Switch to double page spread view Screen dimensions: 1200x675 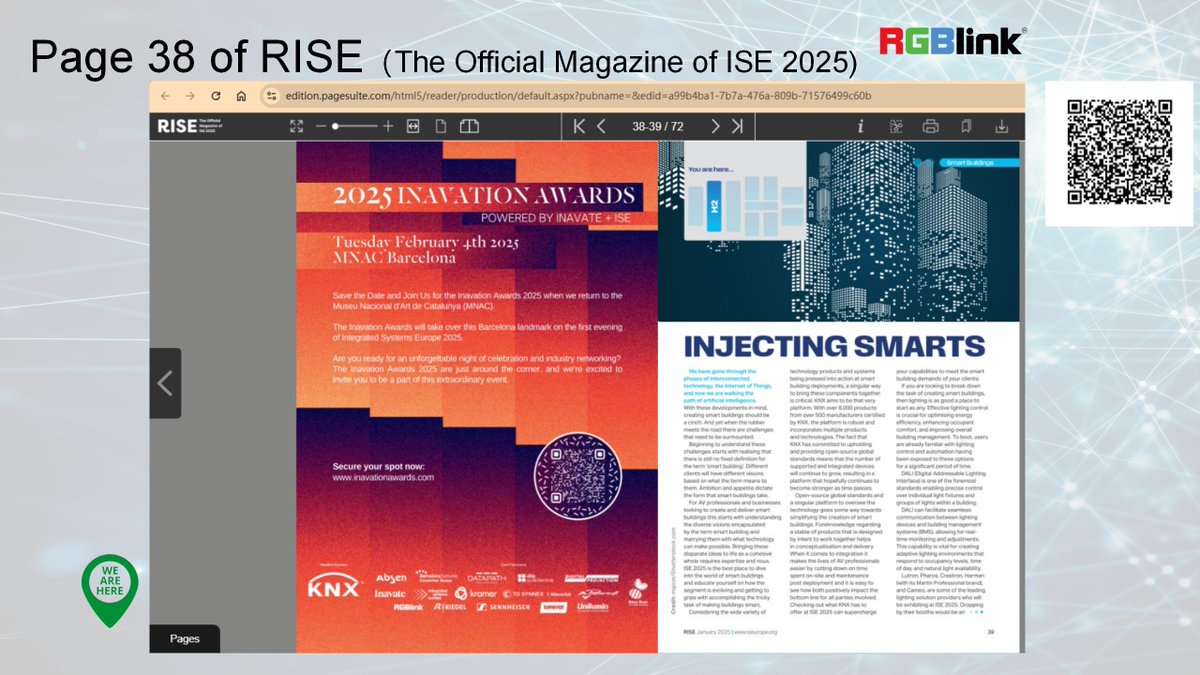[x=470, y=126]
